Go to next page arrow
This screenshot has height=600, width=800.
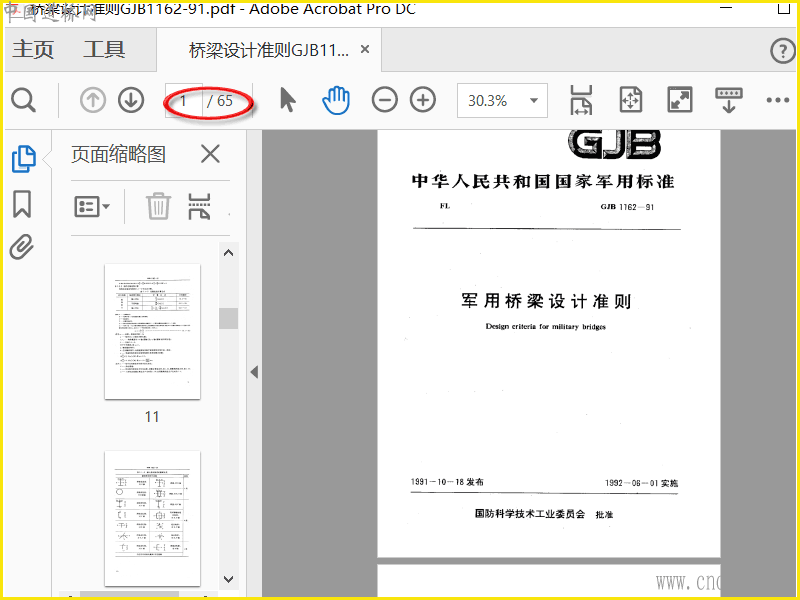(x=131, y=100)
